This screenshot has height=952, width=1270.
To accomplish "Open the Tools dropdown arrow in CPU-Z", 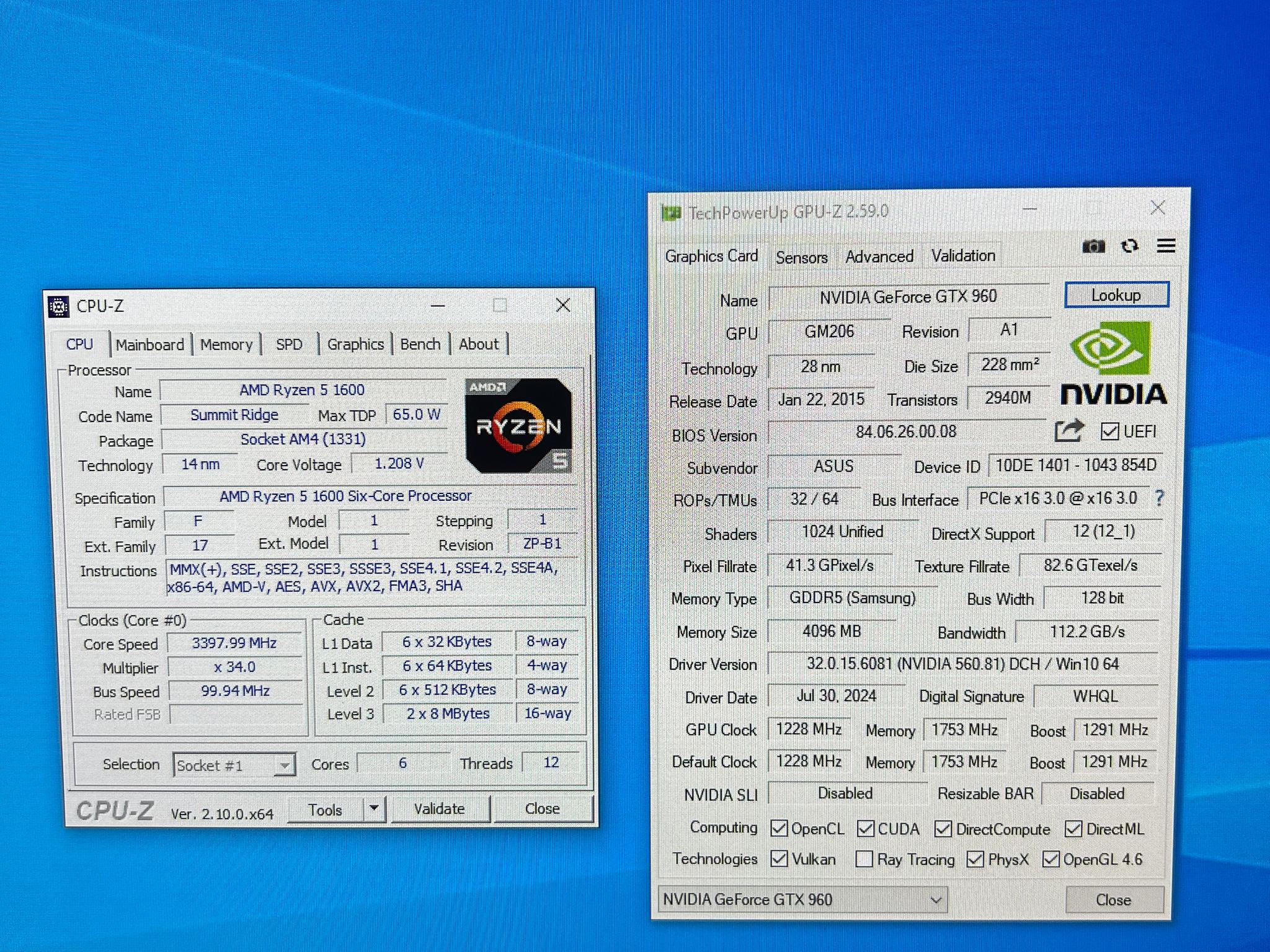I will [x=373, y=809].
